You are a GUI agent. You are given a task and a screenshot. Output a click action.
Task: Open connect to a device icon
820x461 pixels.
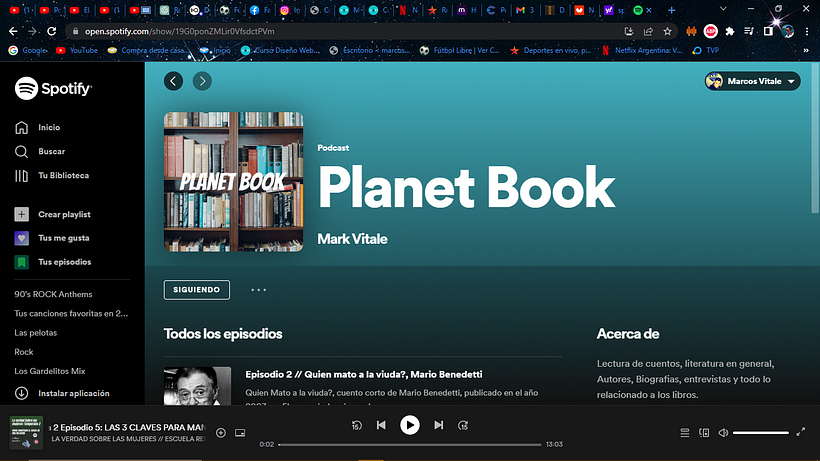[x=704, y=433]
